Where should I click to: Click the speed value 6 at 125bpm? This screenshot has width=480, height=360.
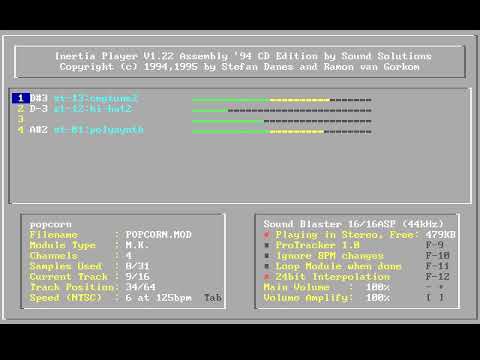(x=159, y=298)
